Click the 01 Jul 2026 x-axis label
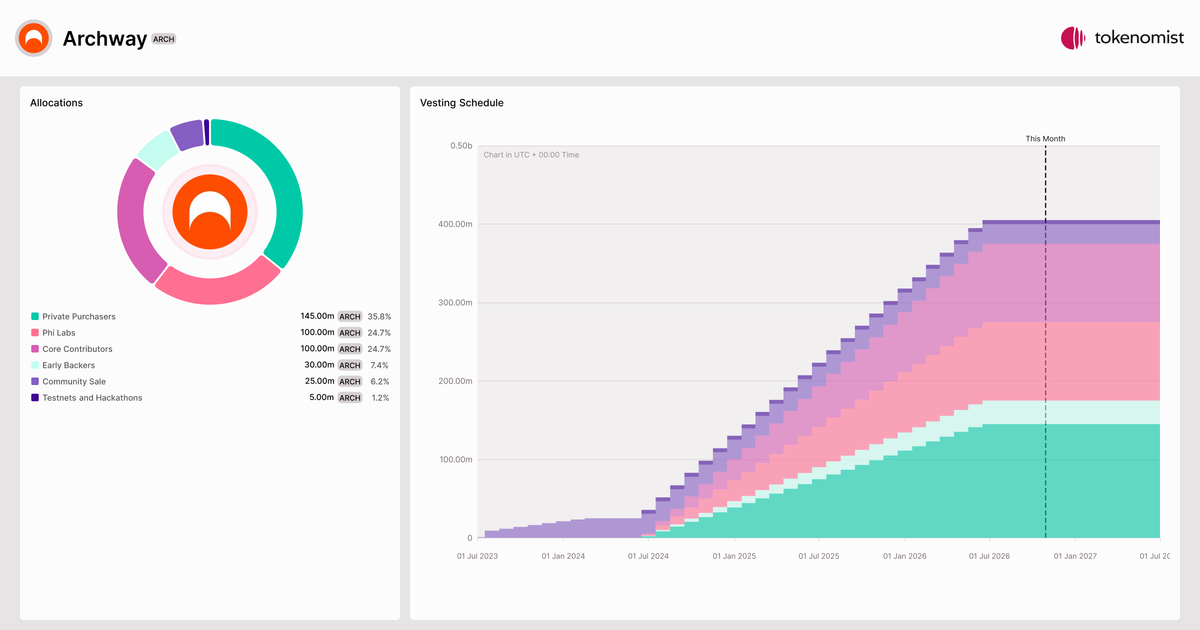Image resolution: width=1200 pixels, height=630 pixels. (x=989, y=555)
